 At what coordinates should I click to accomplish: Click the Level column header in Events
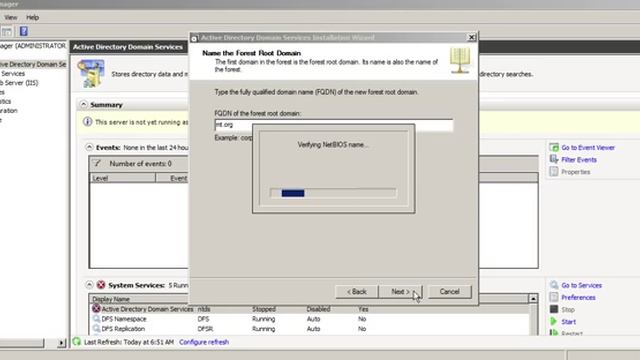point(122,178)
